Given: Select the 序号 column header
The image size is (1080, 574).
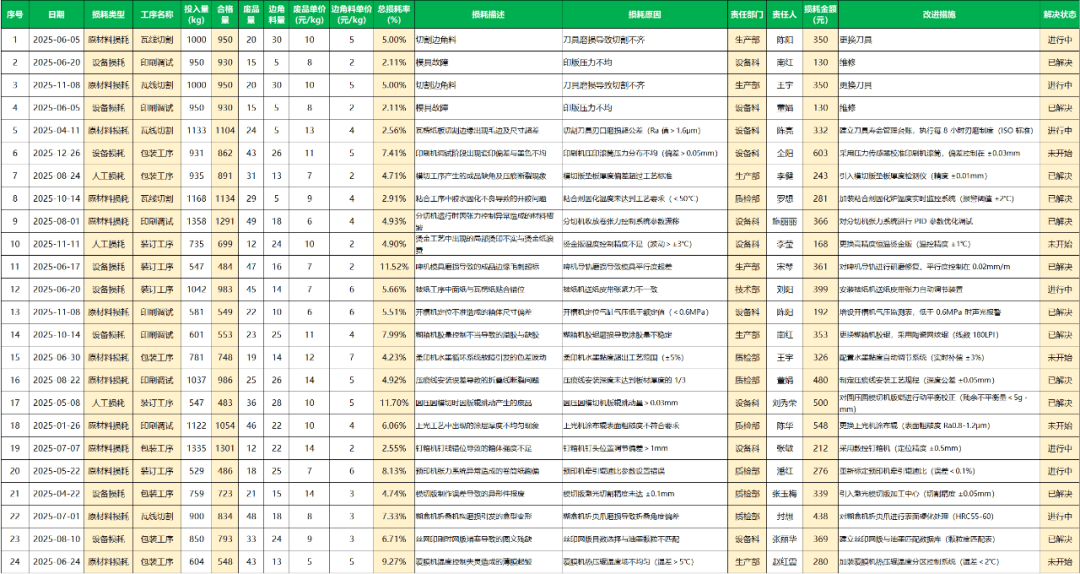Looking at the screenshot, I should [14, 14].
